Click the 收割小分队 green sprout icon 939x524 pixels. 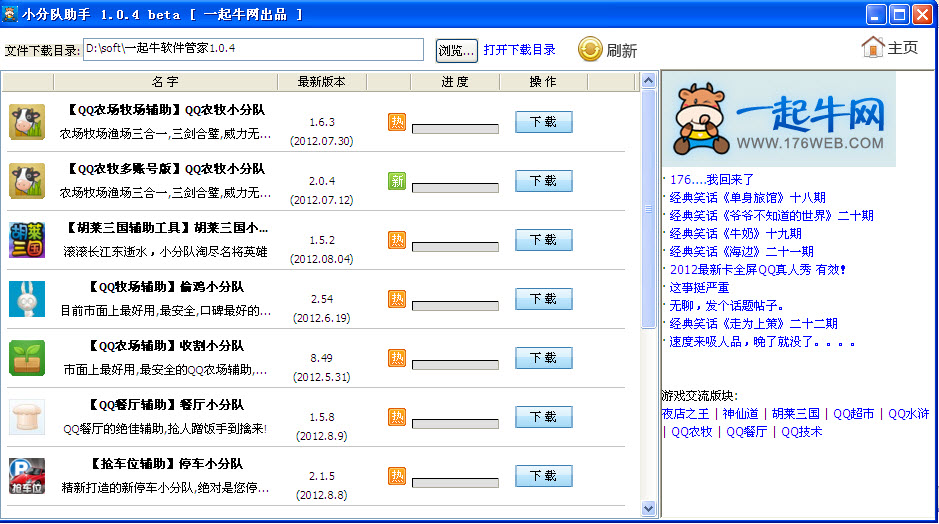click(27, 358)
